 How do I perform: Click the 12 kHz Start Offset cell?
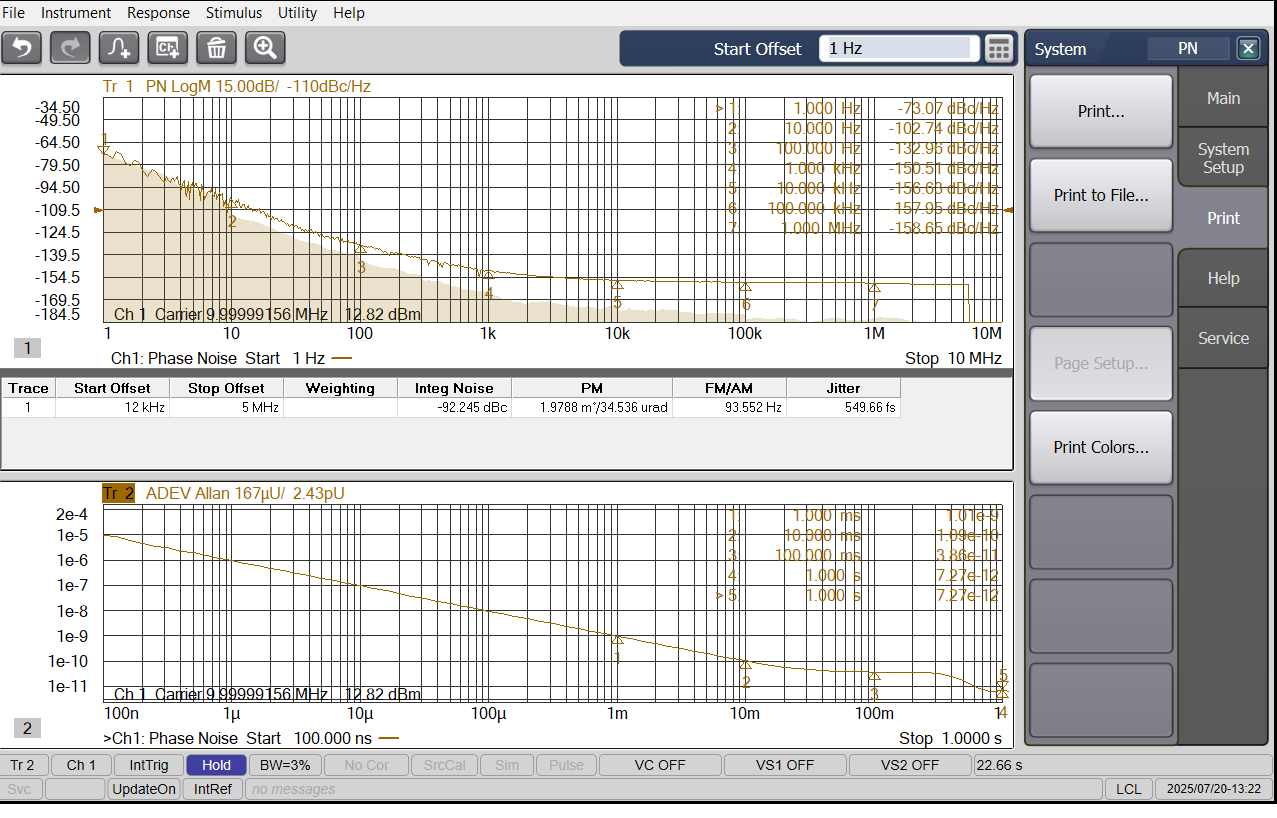112,408
